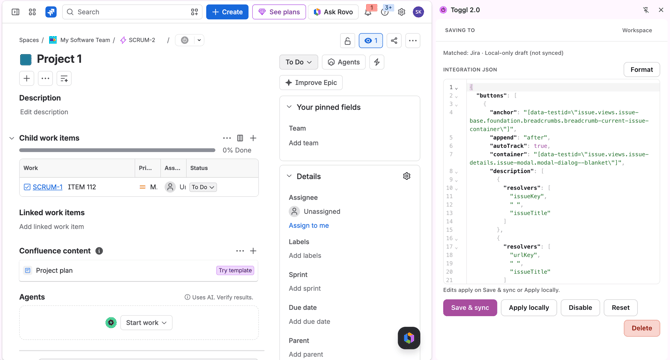Click the lightning automation icon
670x360 pixels.
pos(377,62)
